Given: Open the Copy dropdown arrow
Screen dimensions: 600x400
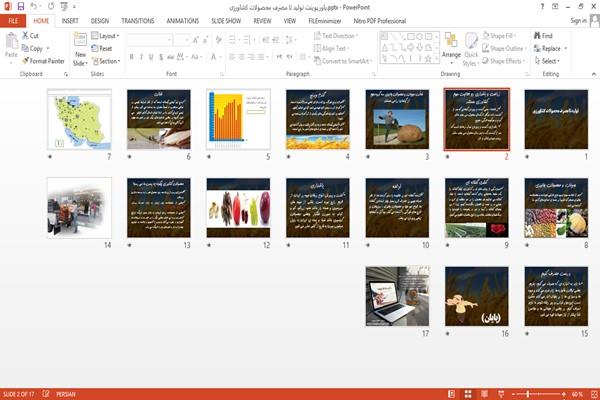Looking at the screenshot, I should click(48, 48).
